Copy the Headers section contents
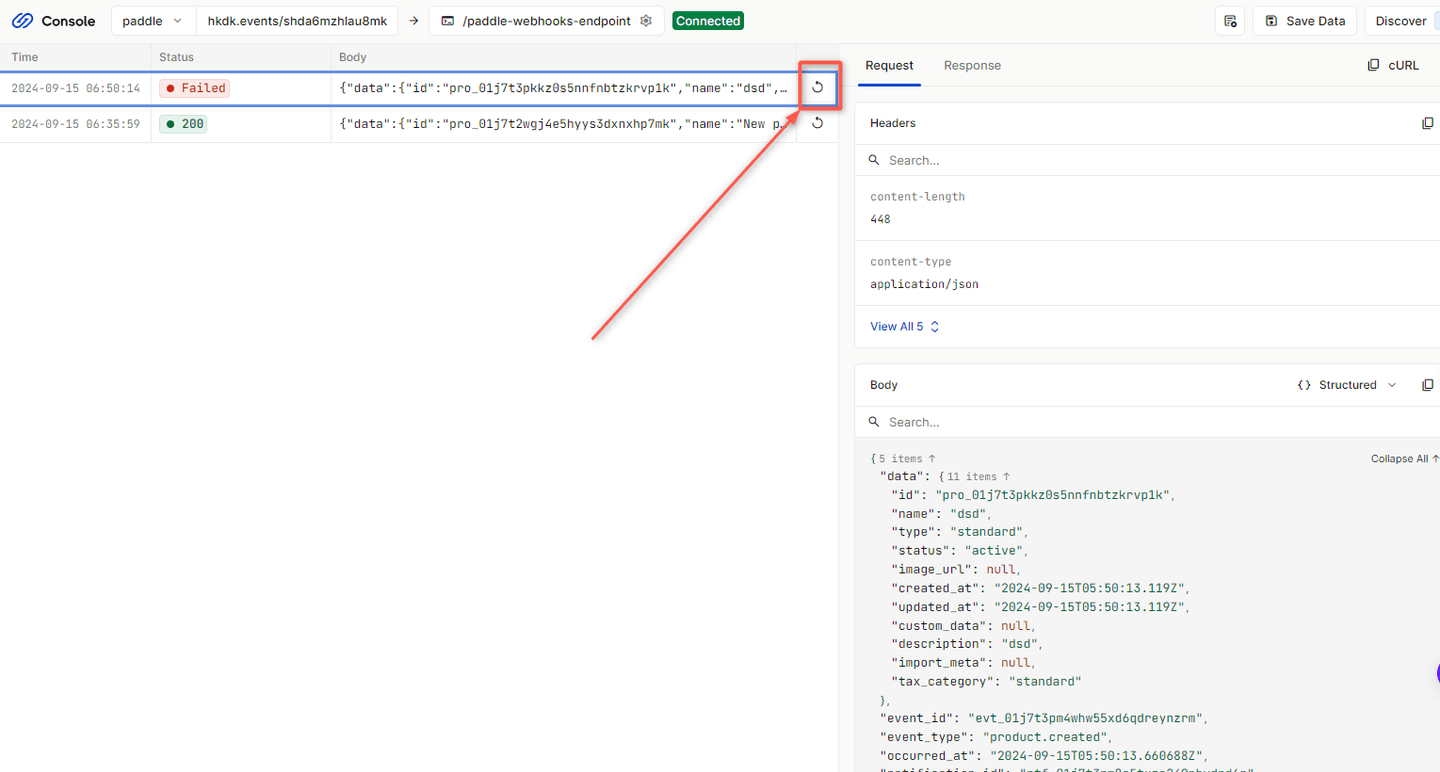The height and width of the screenshot is (772, 1440). (1427, 123)
